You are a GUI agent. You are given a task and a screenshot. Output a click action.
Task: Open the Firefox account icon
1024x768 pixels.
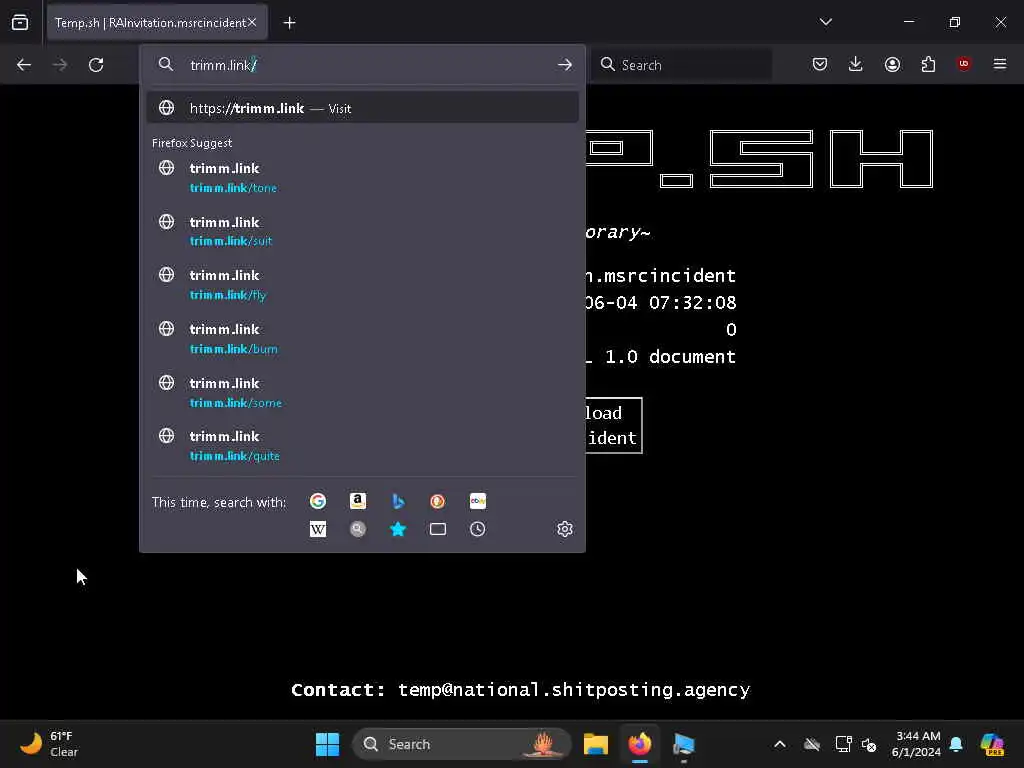pos(892,64)
